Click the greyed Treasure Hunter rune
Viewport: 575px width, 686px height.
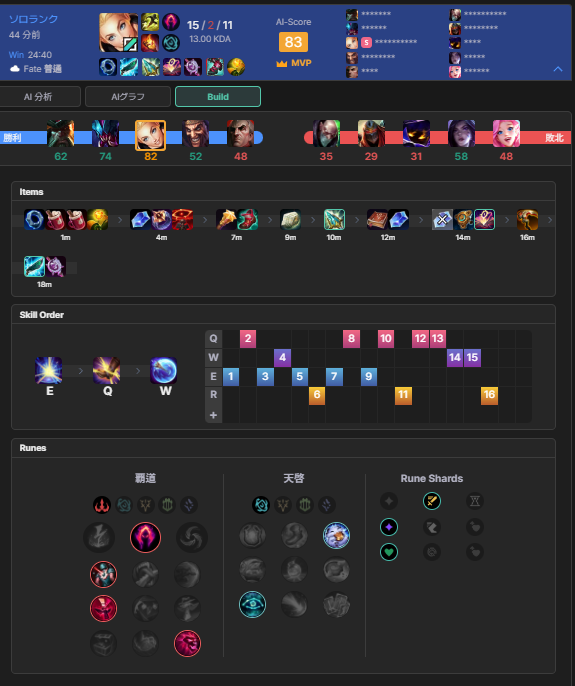point(103,643)
